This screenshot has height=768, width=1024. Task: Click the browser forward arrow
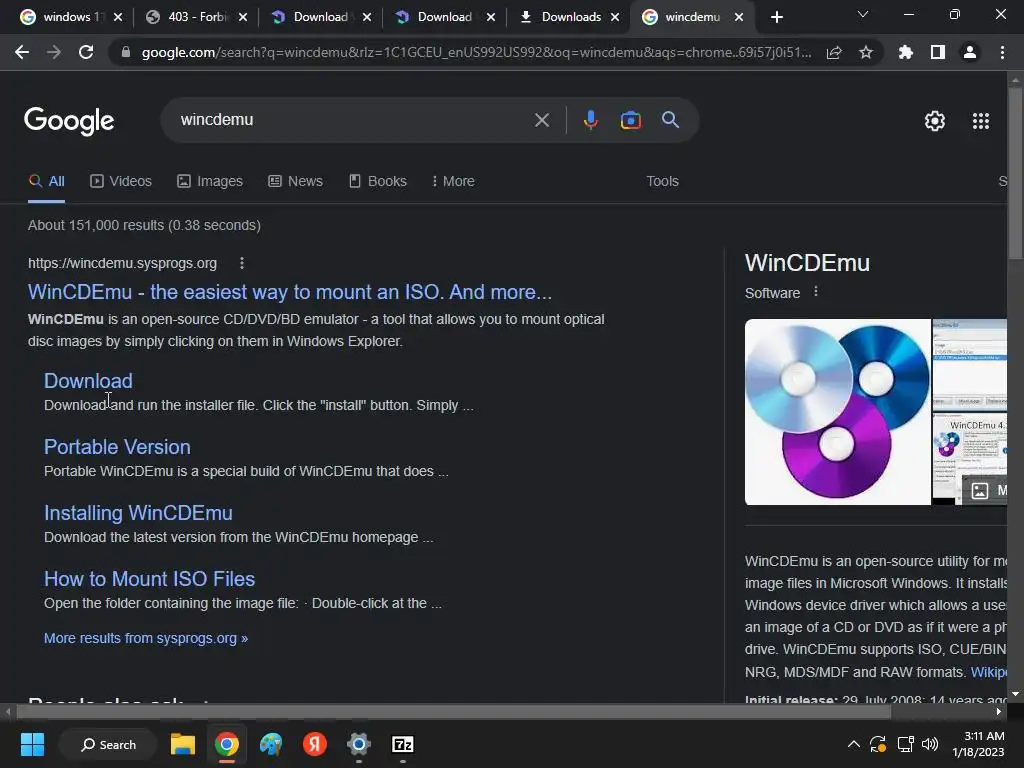(x=54, y=52)
